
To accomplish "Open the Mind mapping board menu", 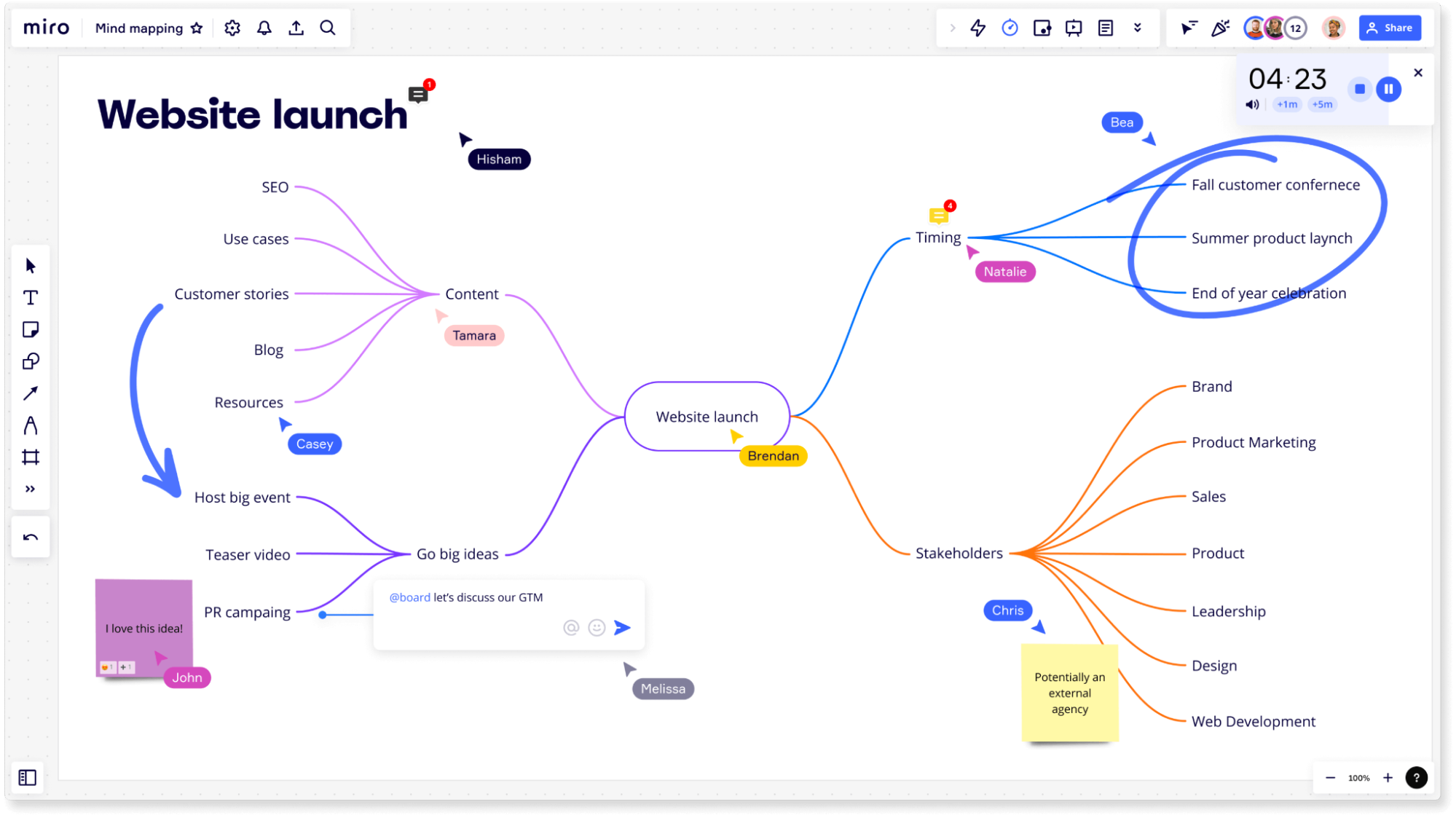I will pyautogui.click(x=140, y=27).
